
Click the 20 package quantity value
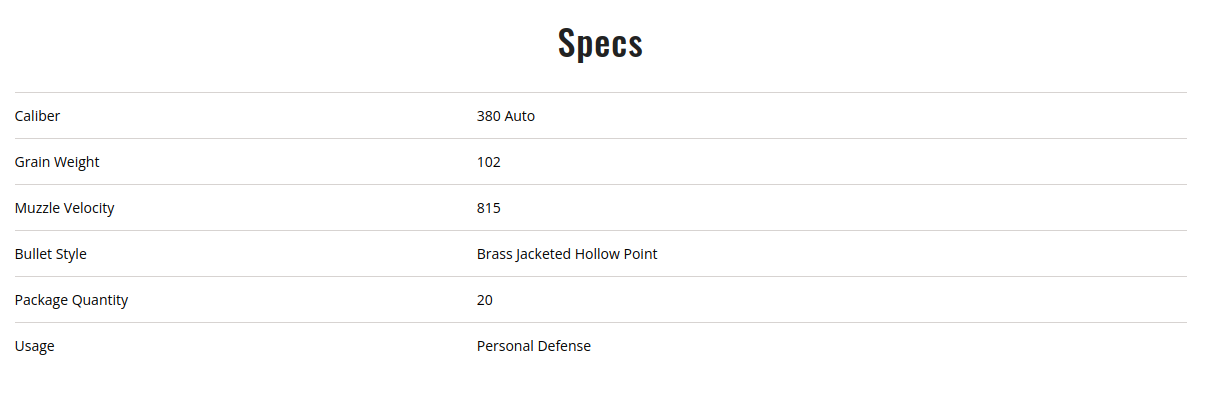tap(485, 300)
